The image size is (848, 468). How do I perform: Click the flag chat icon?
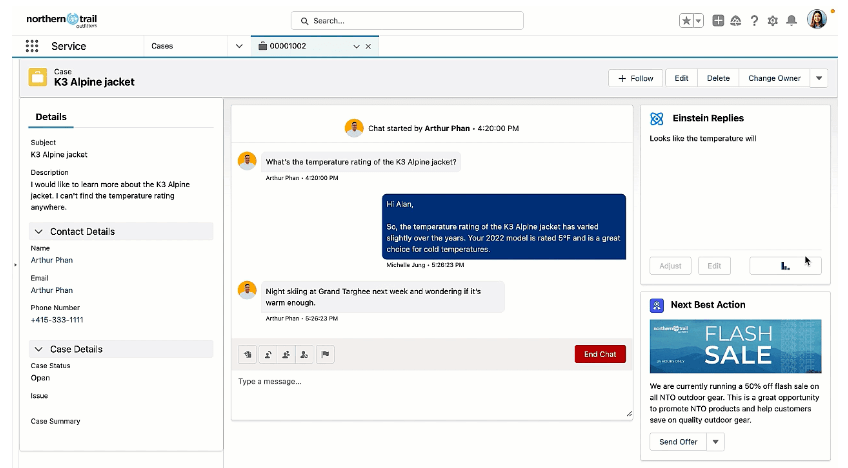[x=326, y=354]
